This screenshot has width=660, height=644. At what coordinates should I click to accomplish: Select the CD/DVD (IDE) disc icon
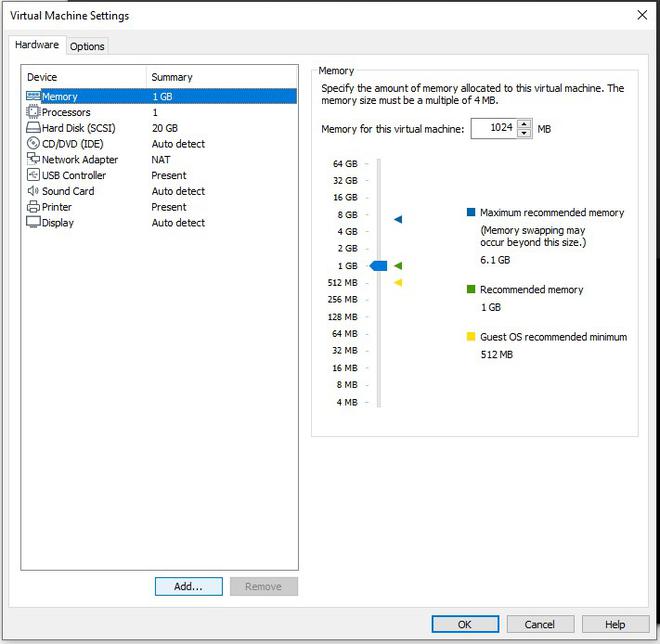(x=33, y=144)
